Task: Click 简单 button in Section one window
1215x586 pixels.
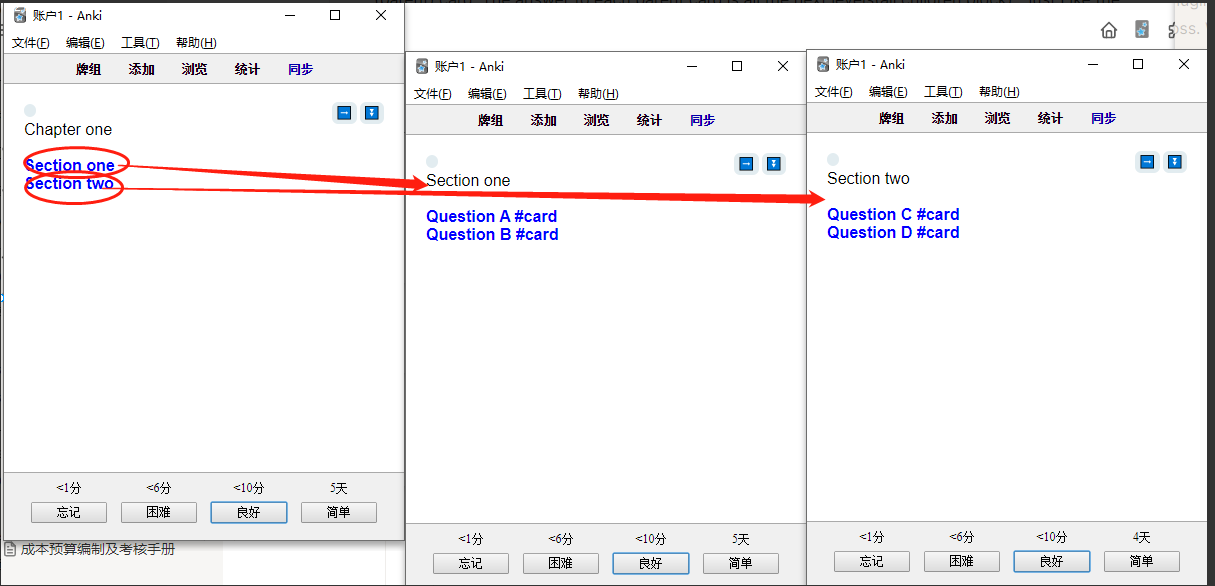Action: click(741, 563)
